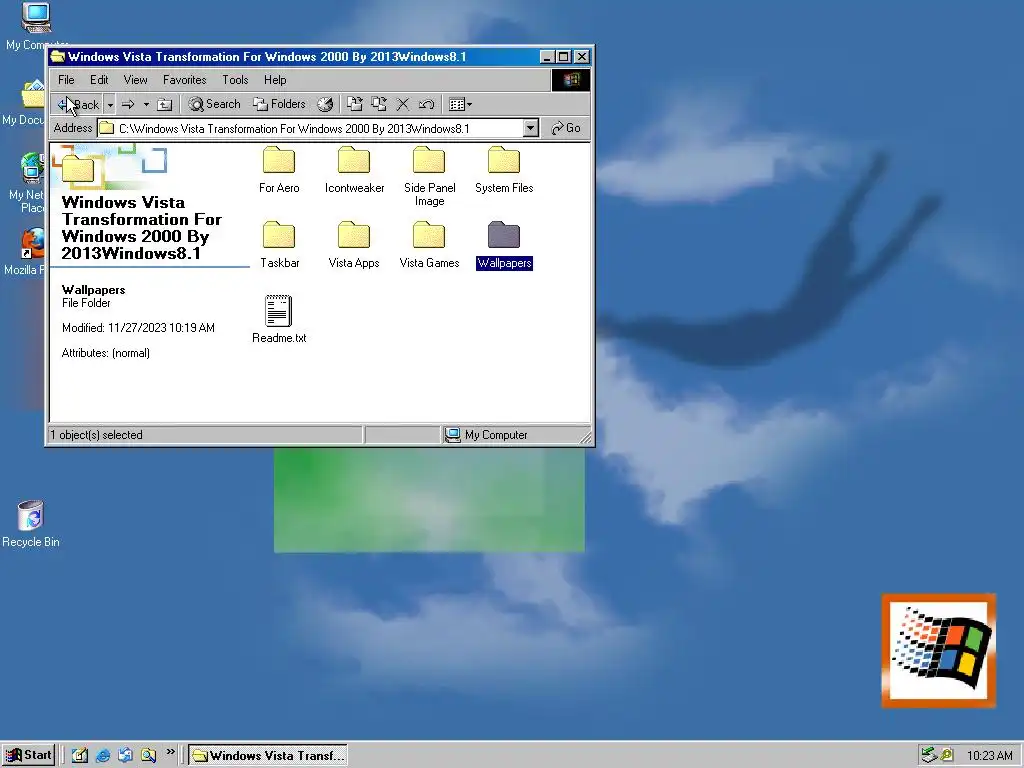Screen dimensions: 1024x768
Task: Go Up one folder level
Action: coord(165,104)
